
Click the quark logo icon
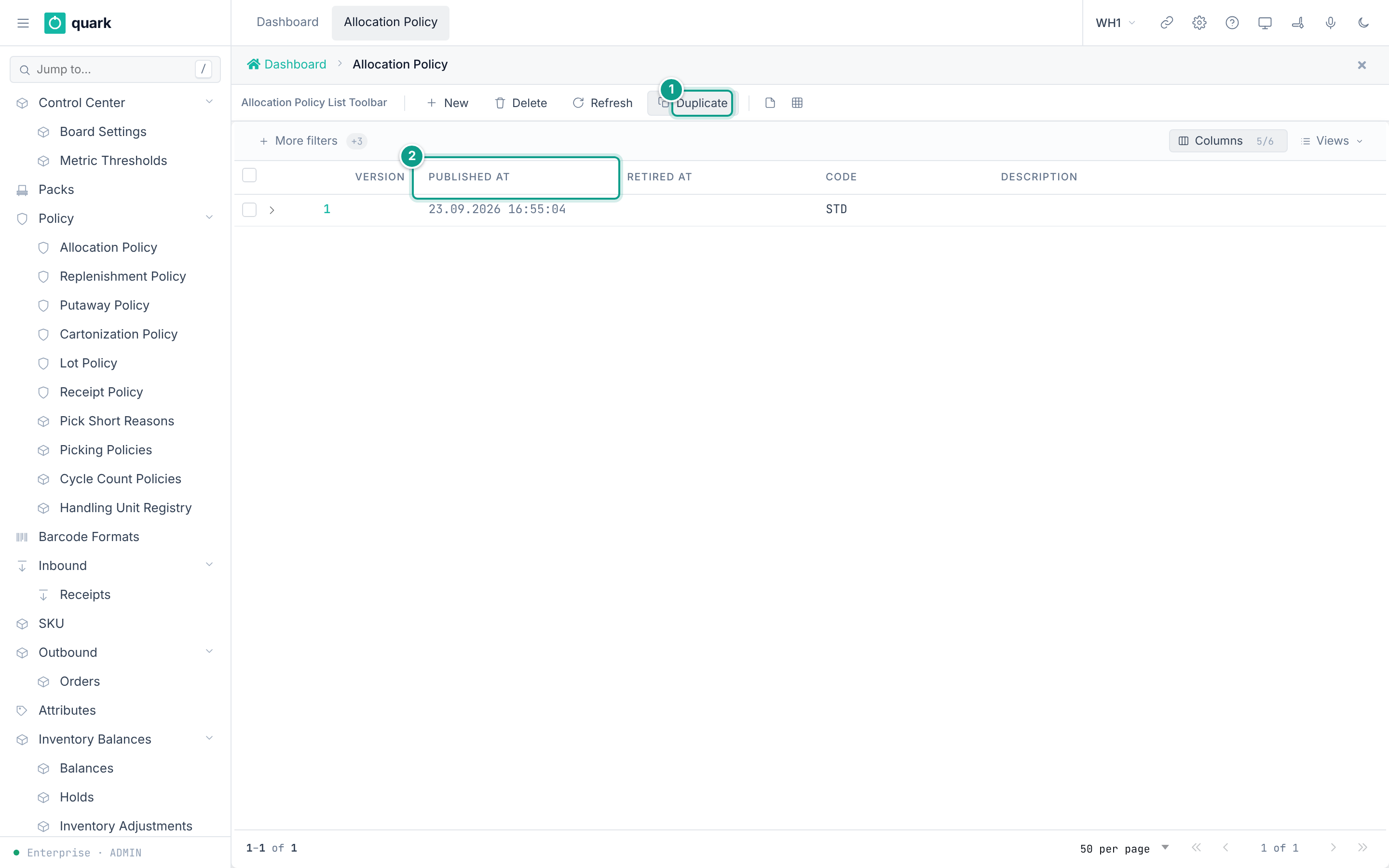(54, 23)
